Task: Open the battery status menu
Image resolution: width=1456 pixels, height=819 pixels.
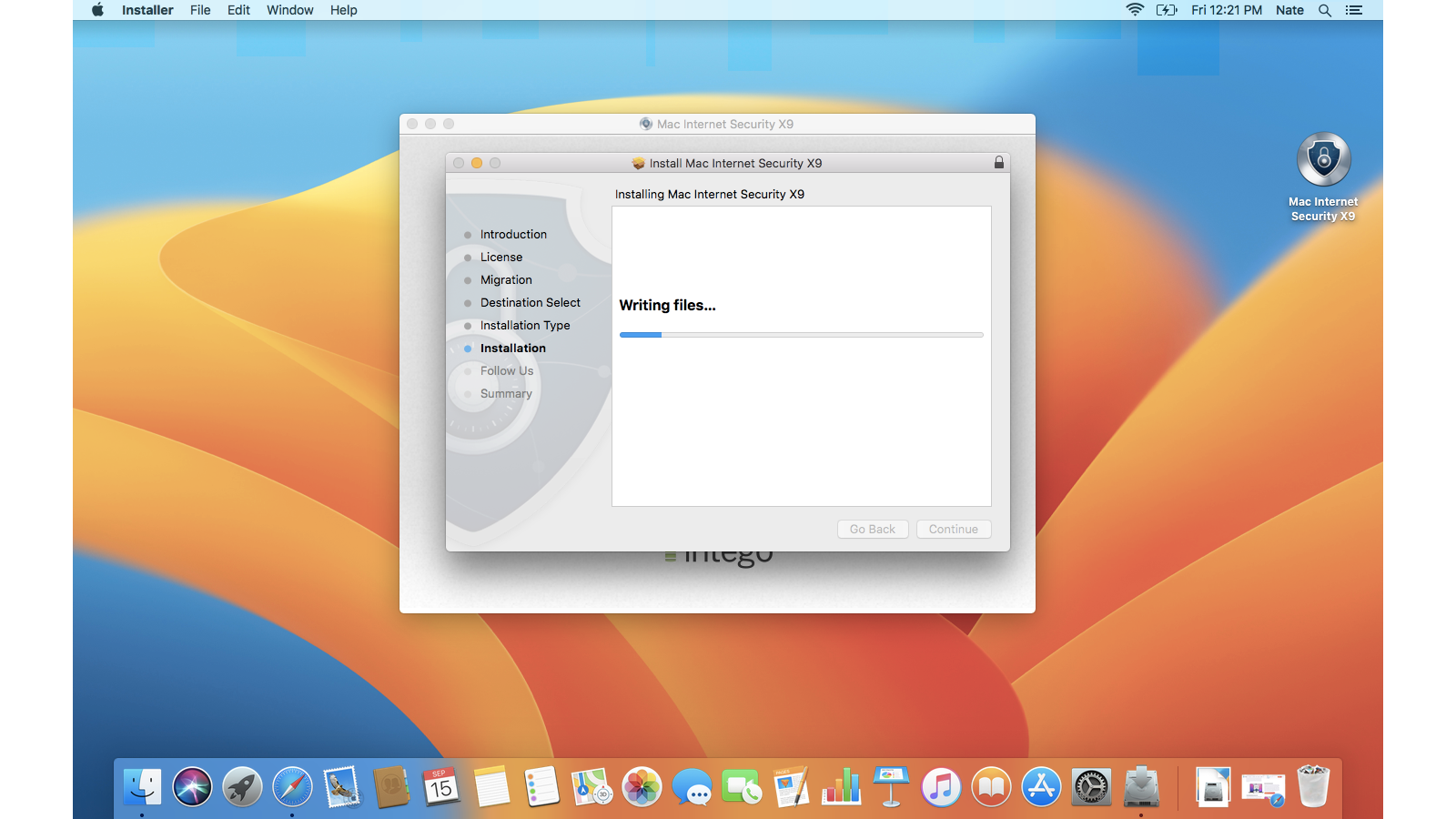Action: (x=1167, y=10)
